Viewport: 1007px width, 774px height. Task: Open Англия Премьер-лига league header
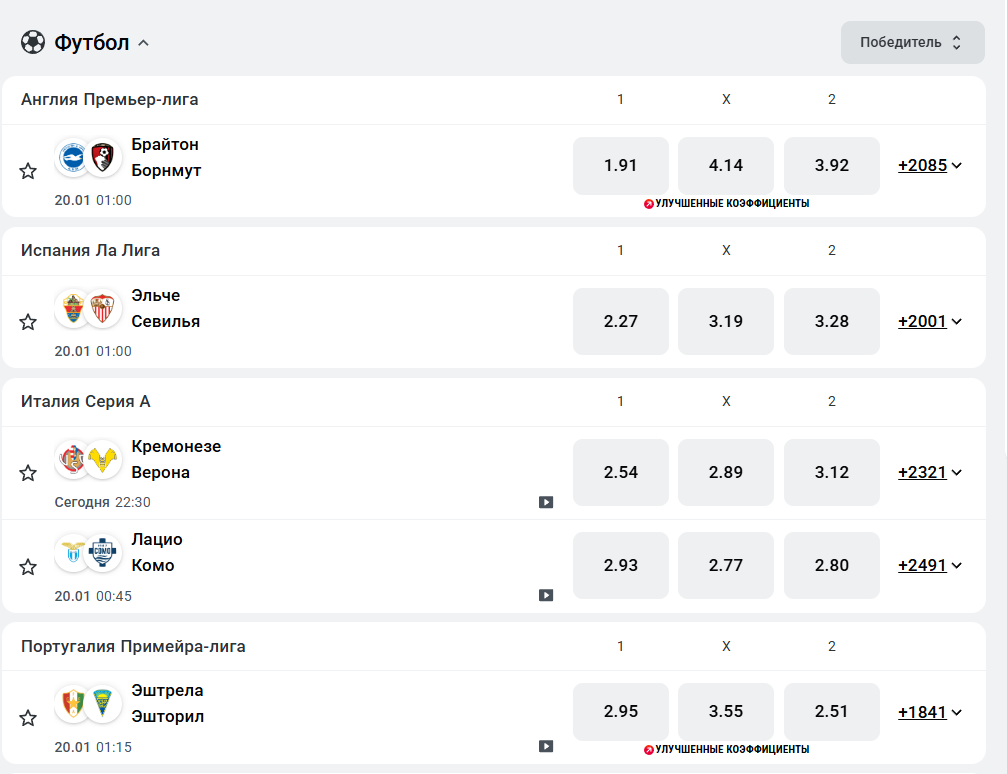110,99
